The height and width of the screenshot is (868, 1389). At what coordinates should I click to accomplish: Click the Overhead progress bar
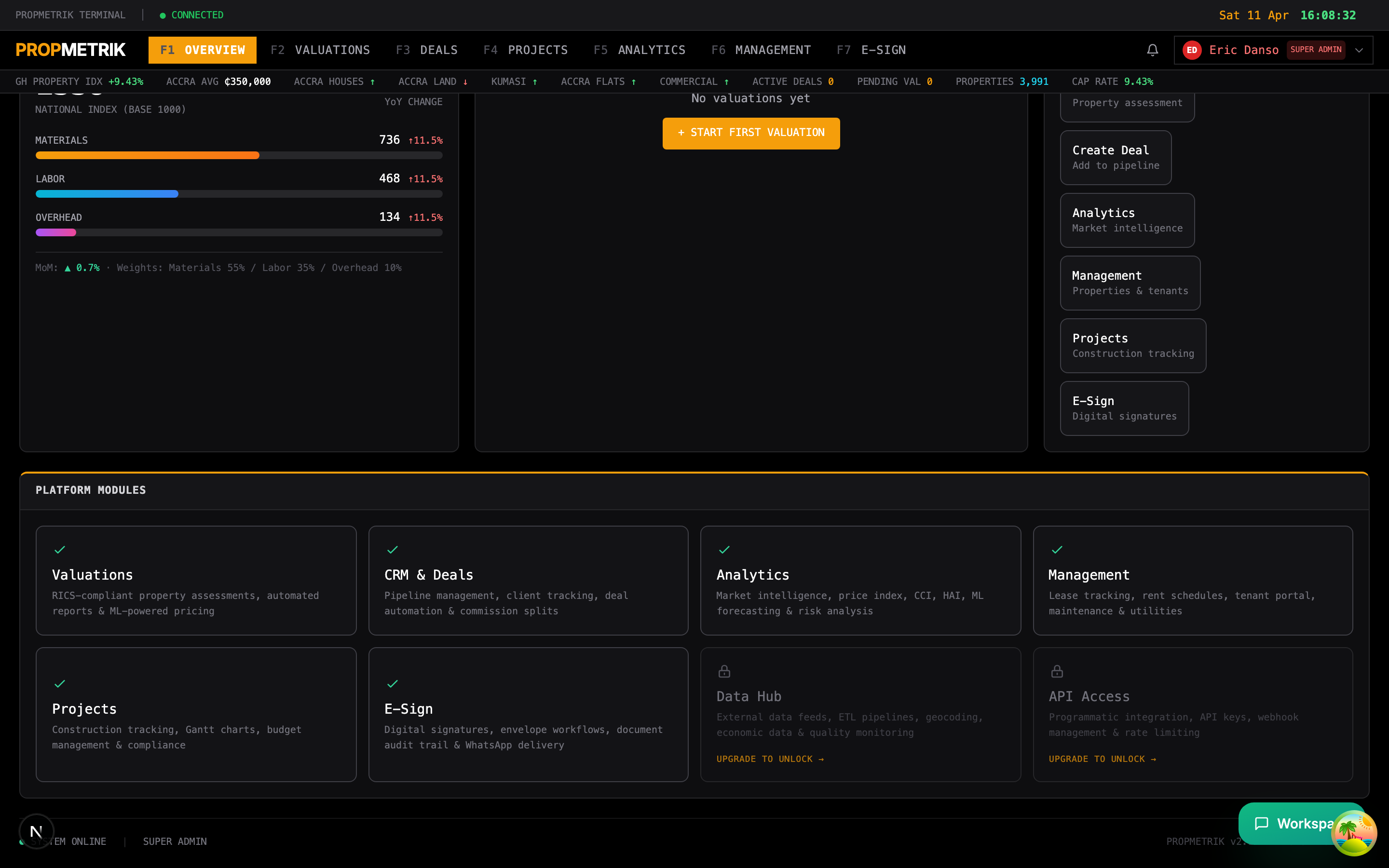(239, 232)
